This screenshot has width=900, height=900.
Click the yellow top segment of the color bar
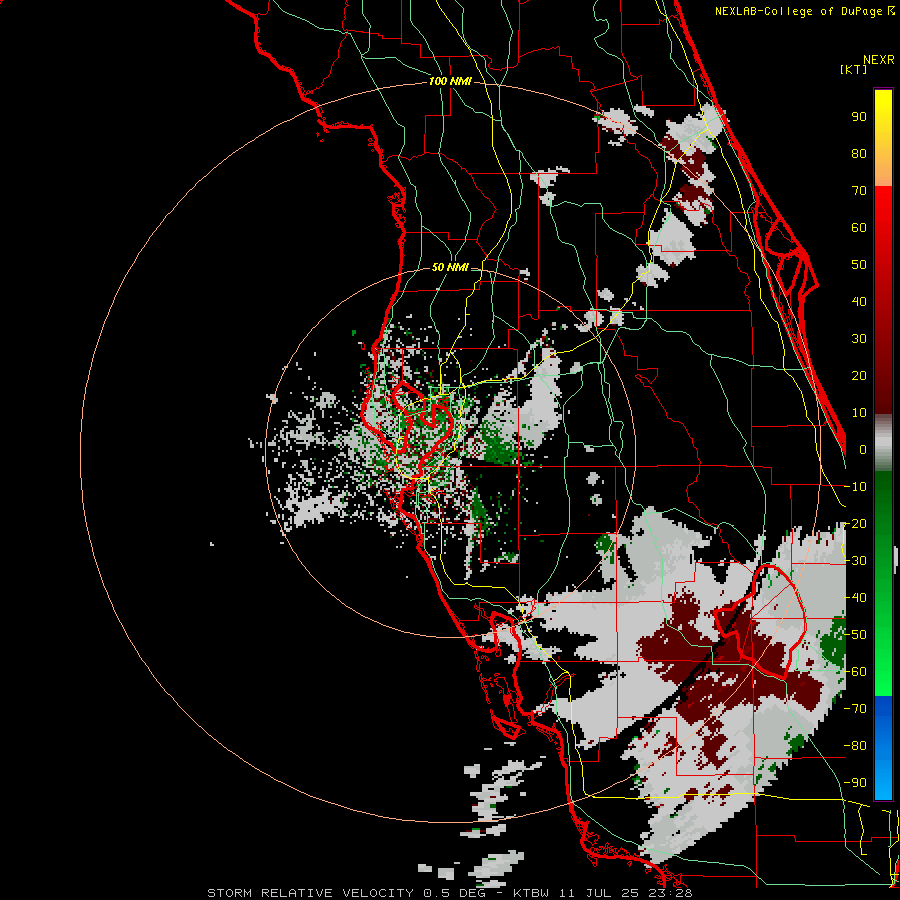pos(883,138)
